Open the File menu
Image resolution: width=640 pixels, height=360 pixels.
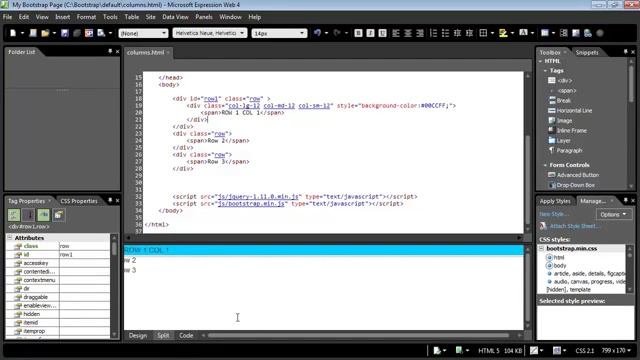coord(7,17)
